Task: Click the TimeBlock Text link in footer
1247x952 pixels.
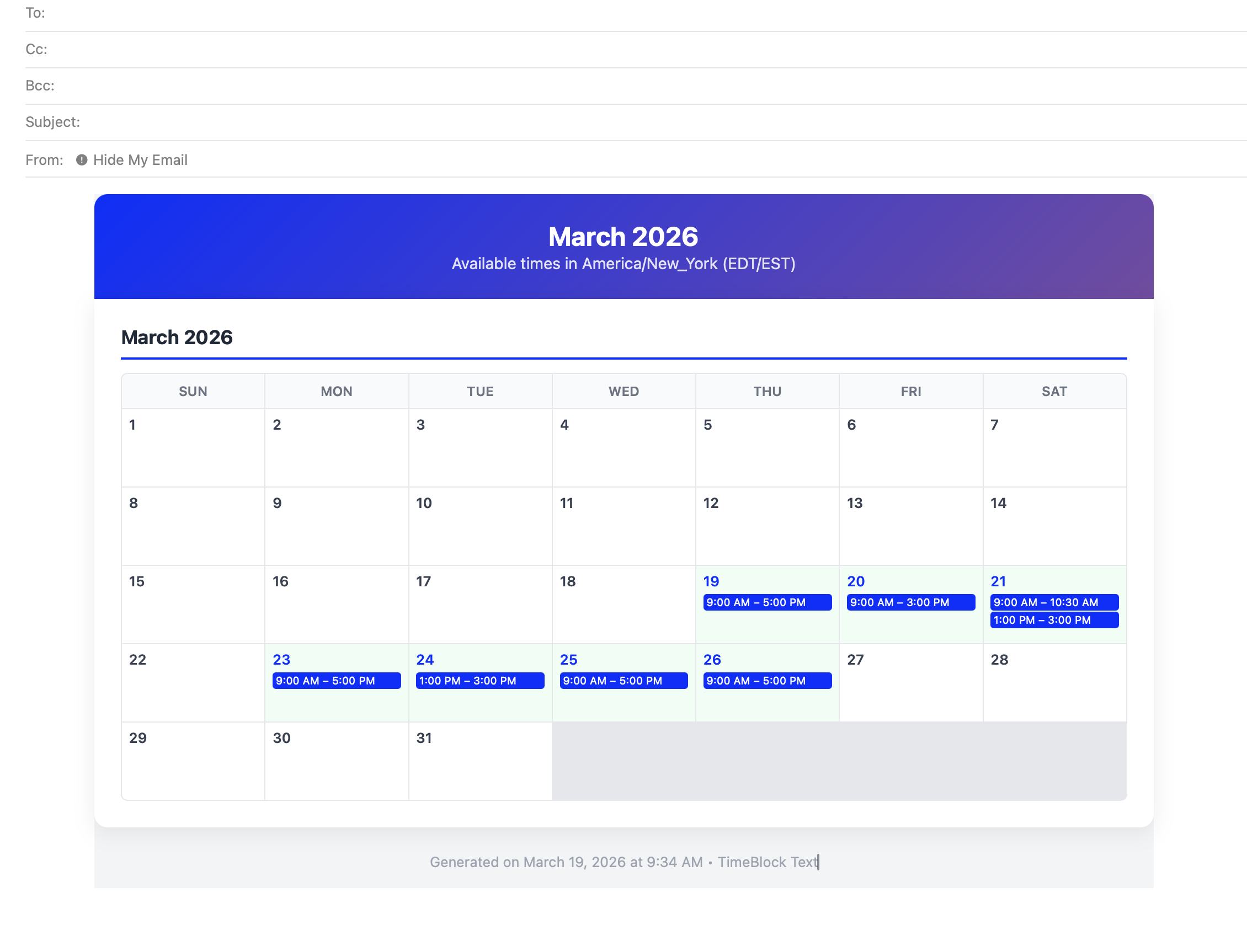Action: click(x=768, y=862)
